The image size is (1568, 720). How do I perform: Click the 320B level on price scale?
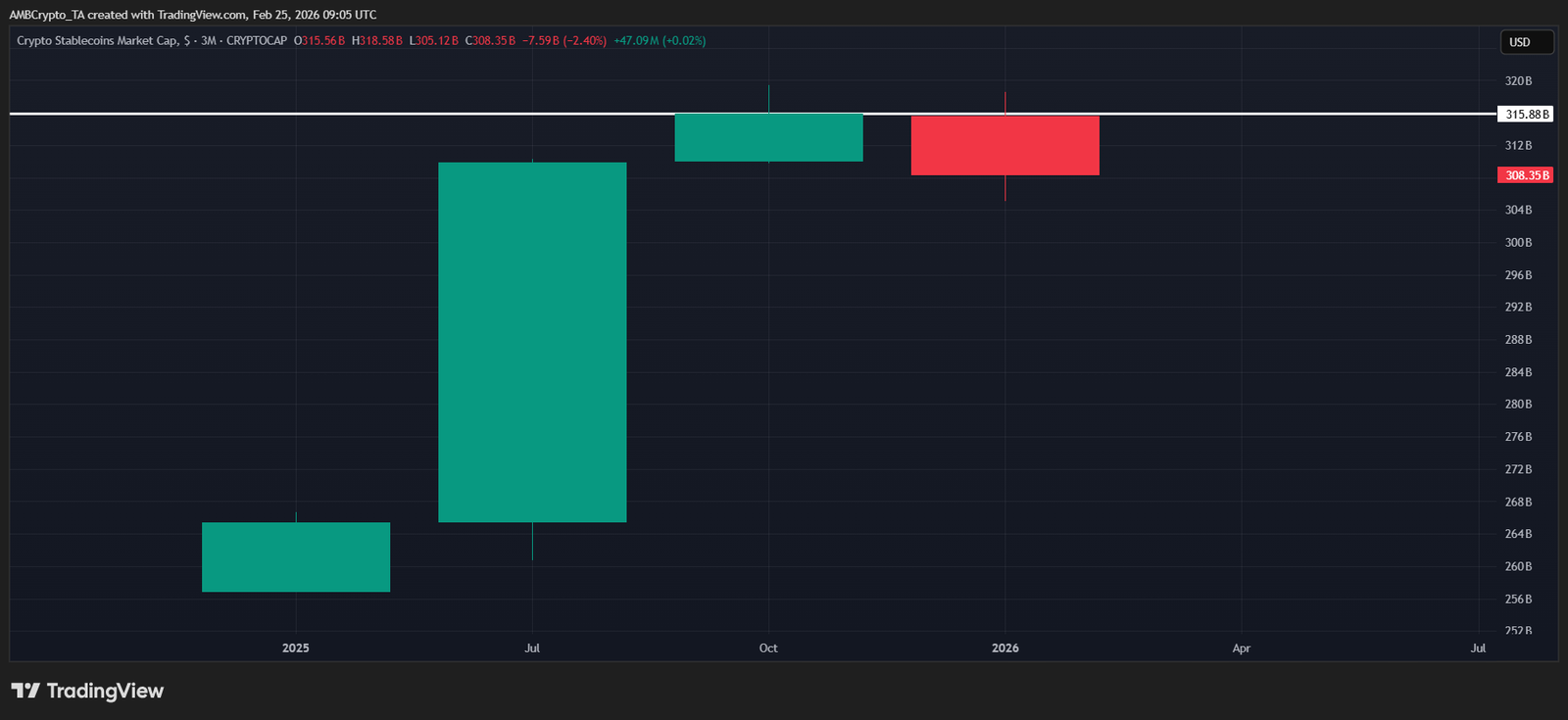(1518, 81)
